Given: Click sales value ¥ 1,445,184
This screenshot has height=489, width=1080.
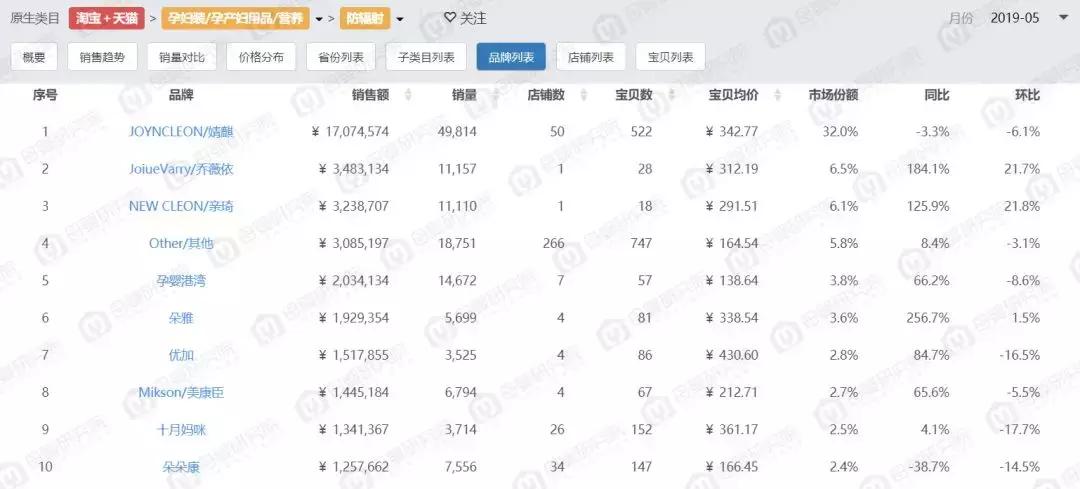Looking at the screenshot, I should click(x=354, y=392).
